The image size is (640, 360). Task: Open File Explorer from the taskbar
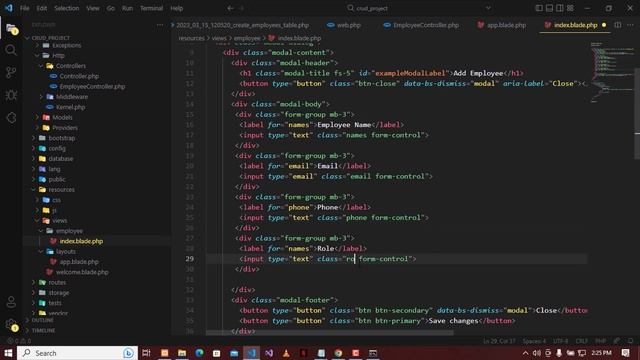click(182, 353)
